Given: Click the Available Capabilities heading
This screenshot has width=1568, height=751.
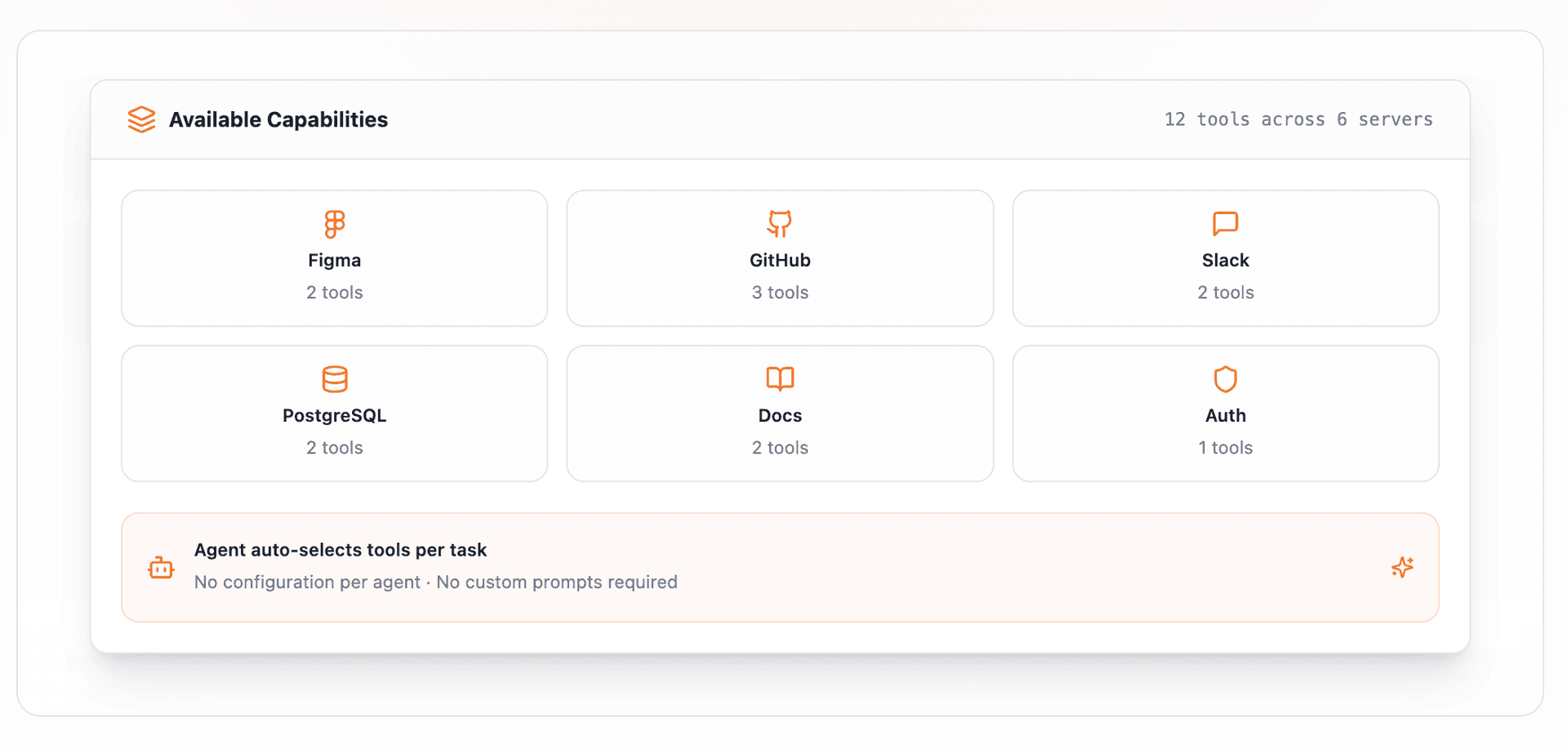Looking at the screenshot, I should point(278,119).
